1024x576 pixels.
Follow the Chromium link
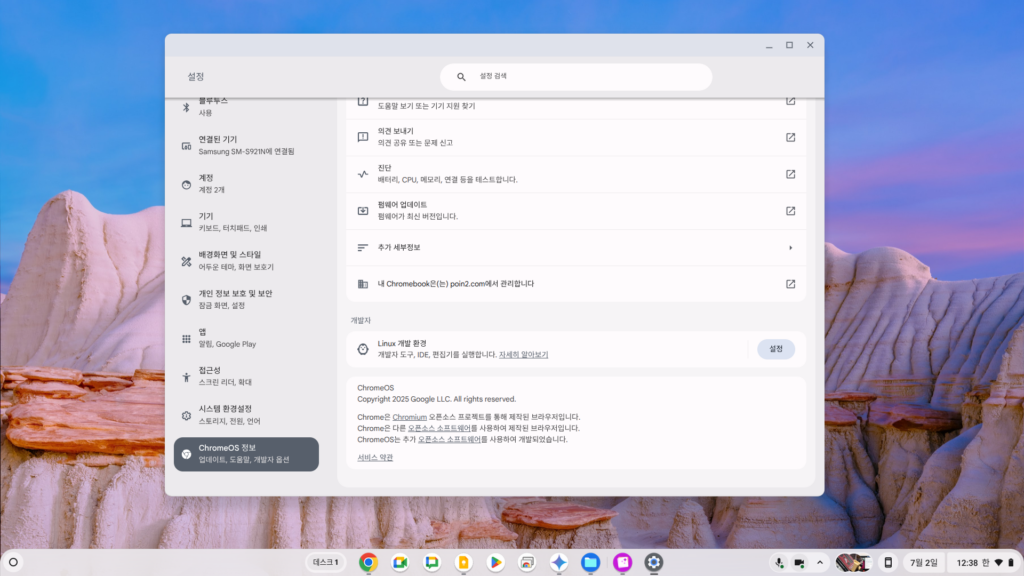pyautogui.click(x=409, y=417)
